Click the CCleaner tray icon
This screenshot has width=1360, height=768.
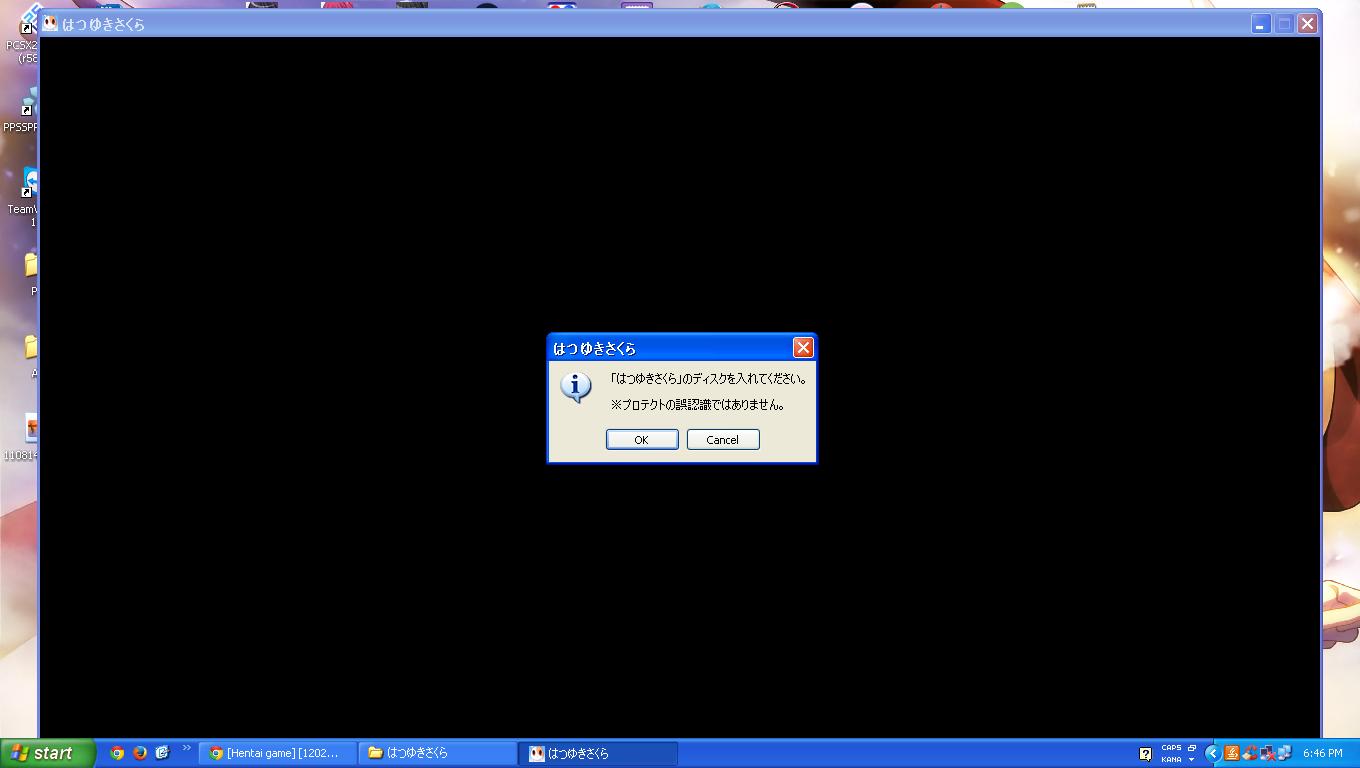(1249, 753)
